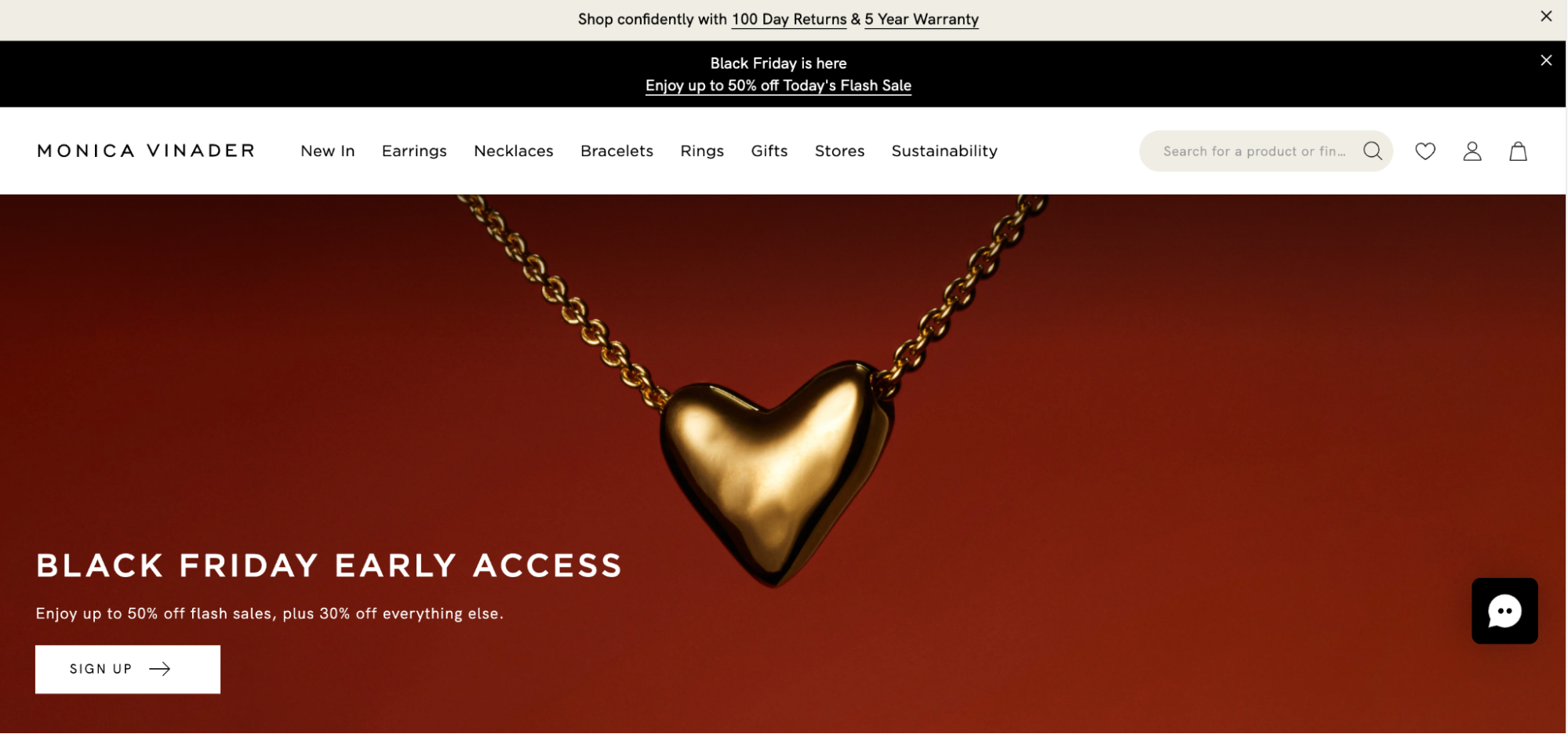Viewport: 1568px width, 734px height.
Task: Open the wishlist heart icon
Action: pos(1425,151)
